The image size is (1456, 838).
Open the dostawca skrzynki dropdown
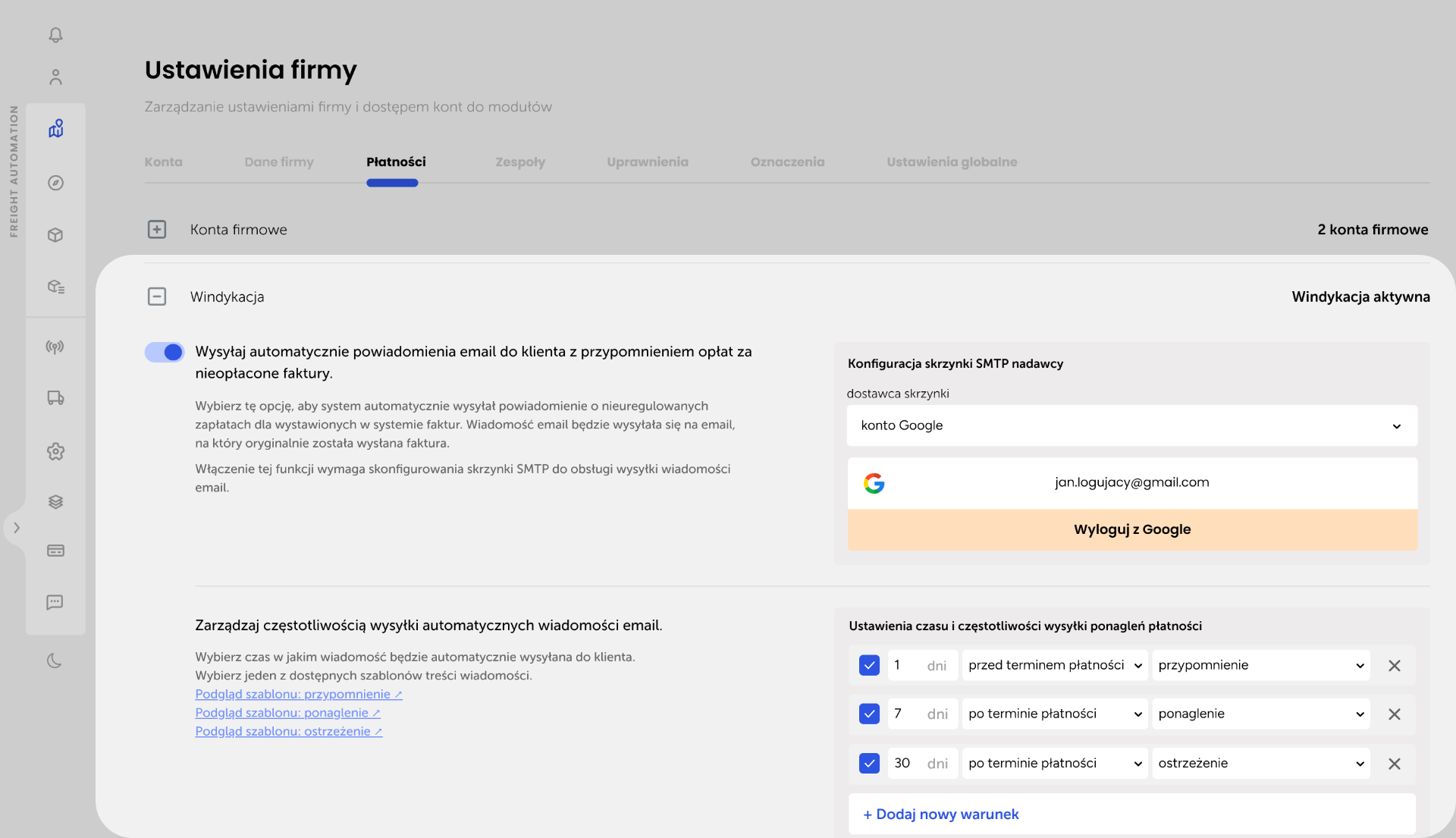coord(1131,425)
